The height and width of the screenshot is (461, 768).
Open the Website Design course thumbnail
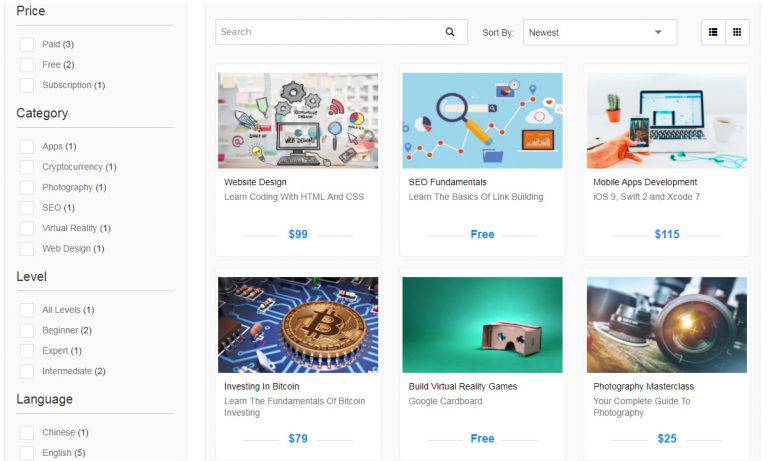(x=298, y=120)
